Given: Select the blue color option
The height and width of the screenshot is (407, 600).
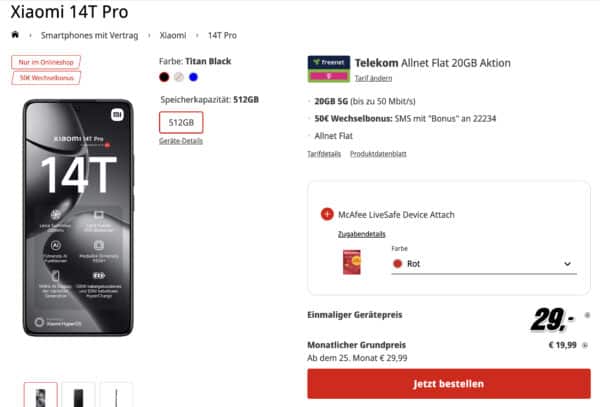Looking at the screenshot, I should point(193,77).
